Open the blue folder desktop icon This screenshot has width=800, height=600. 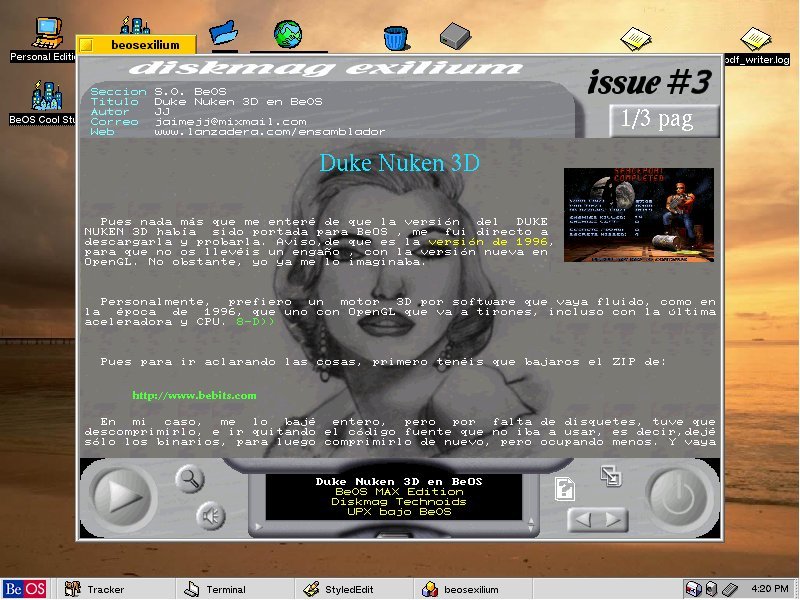[x=223, y=33]
